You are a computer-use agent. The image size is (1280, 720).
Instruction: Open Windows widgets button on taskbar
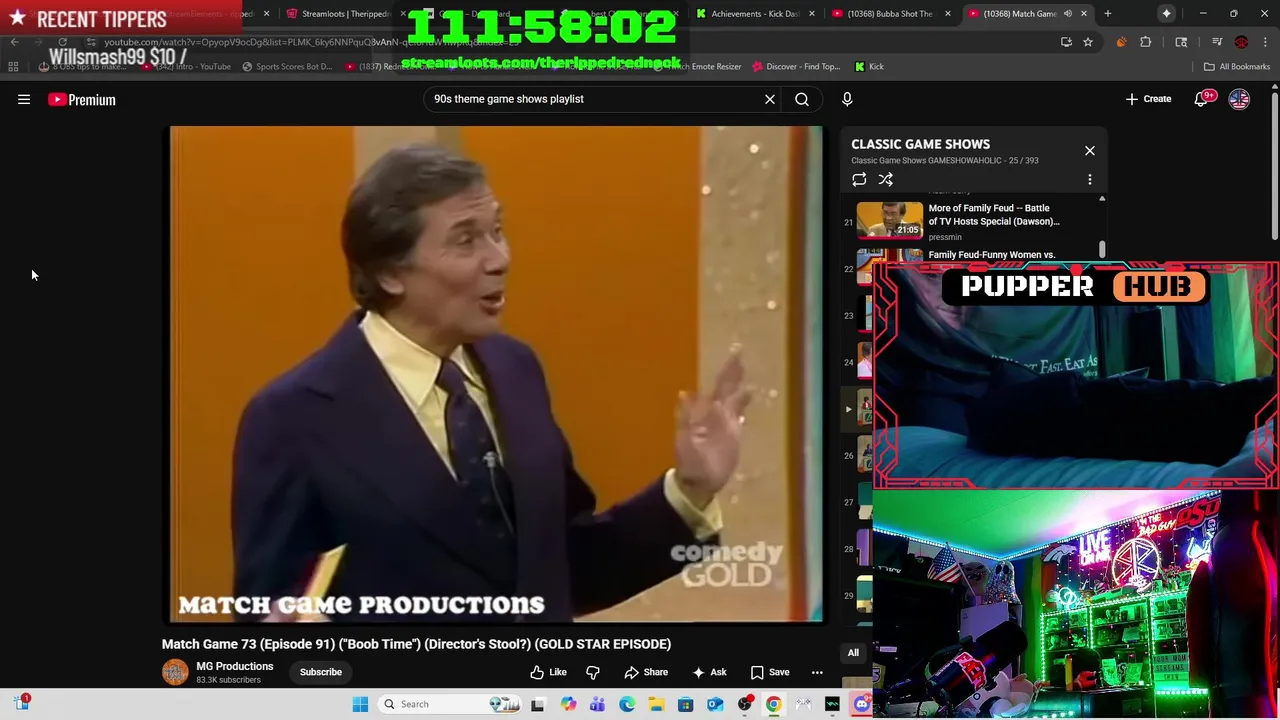pos(21,703)
